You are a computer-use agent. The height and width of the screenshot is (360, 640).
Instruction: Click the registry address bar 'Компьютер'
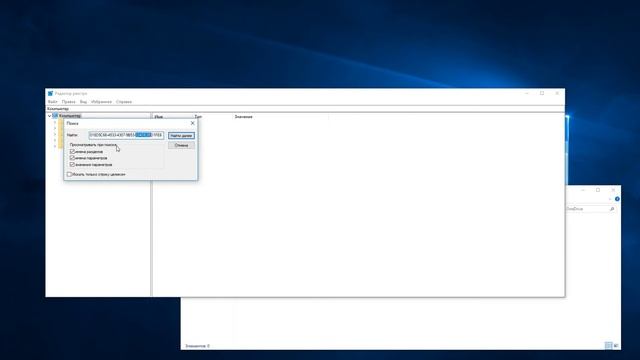point(305,109)
